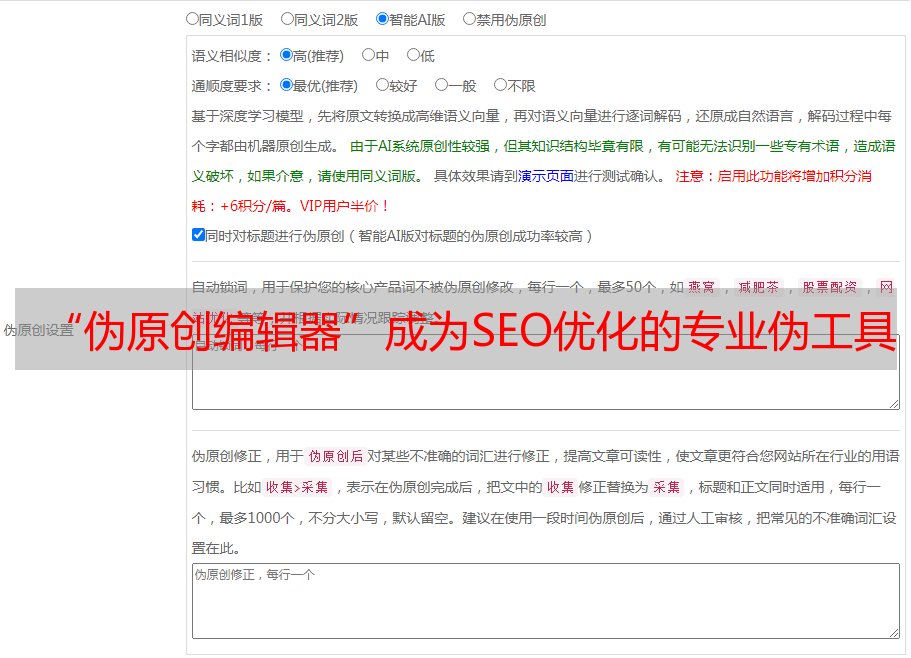Select the 同义词1版 radio option

tap(192, 19)
